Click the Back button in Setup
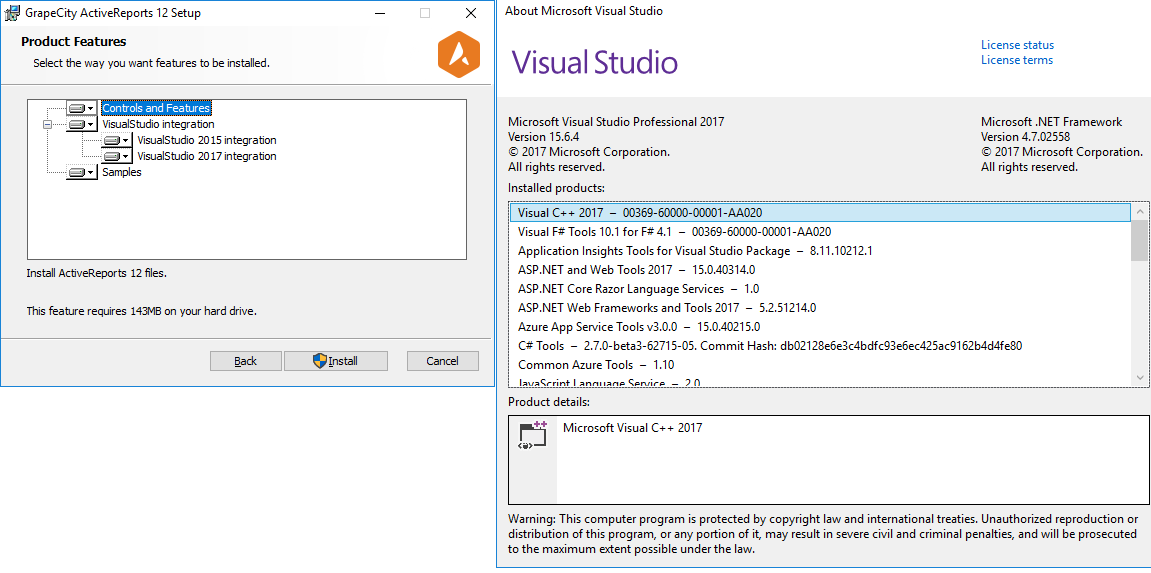The width and height of the screenshot is (1151, 573). click(245, 361)
